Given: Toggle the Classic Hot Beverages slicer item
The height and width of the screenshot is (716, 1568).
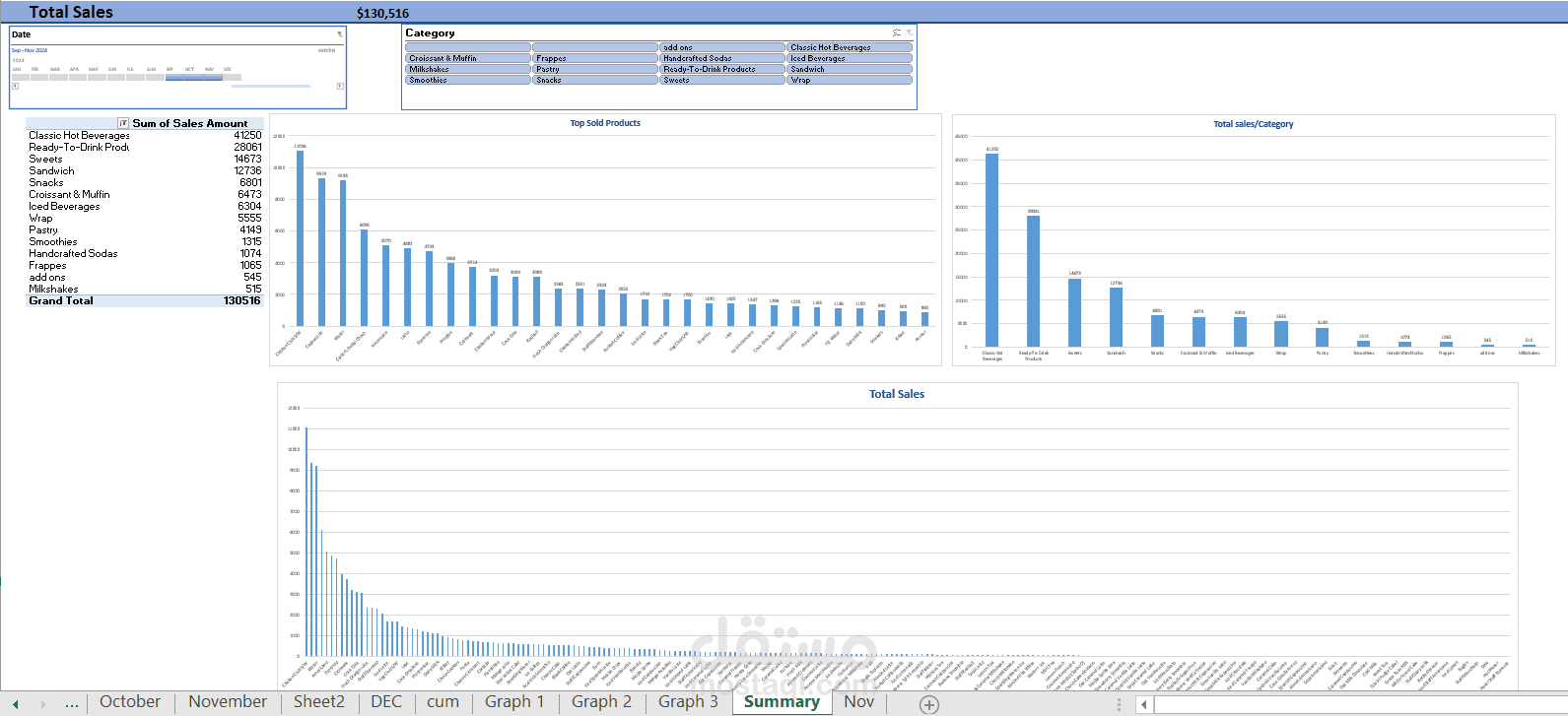Looking at the screenshot, I should pos(850,47).
